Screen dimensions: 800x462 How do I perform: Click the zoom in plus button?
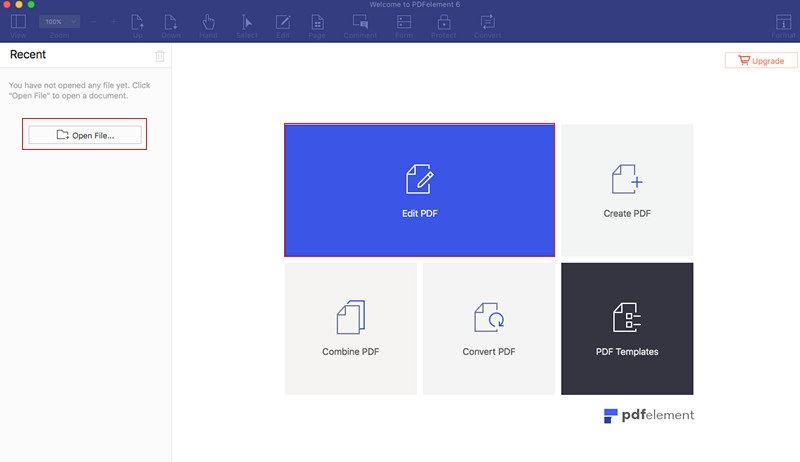tap(114, 21)
